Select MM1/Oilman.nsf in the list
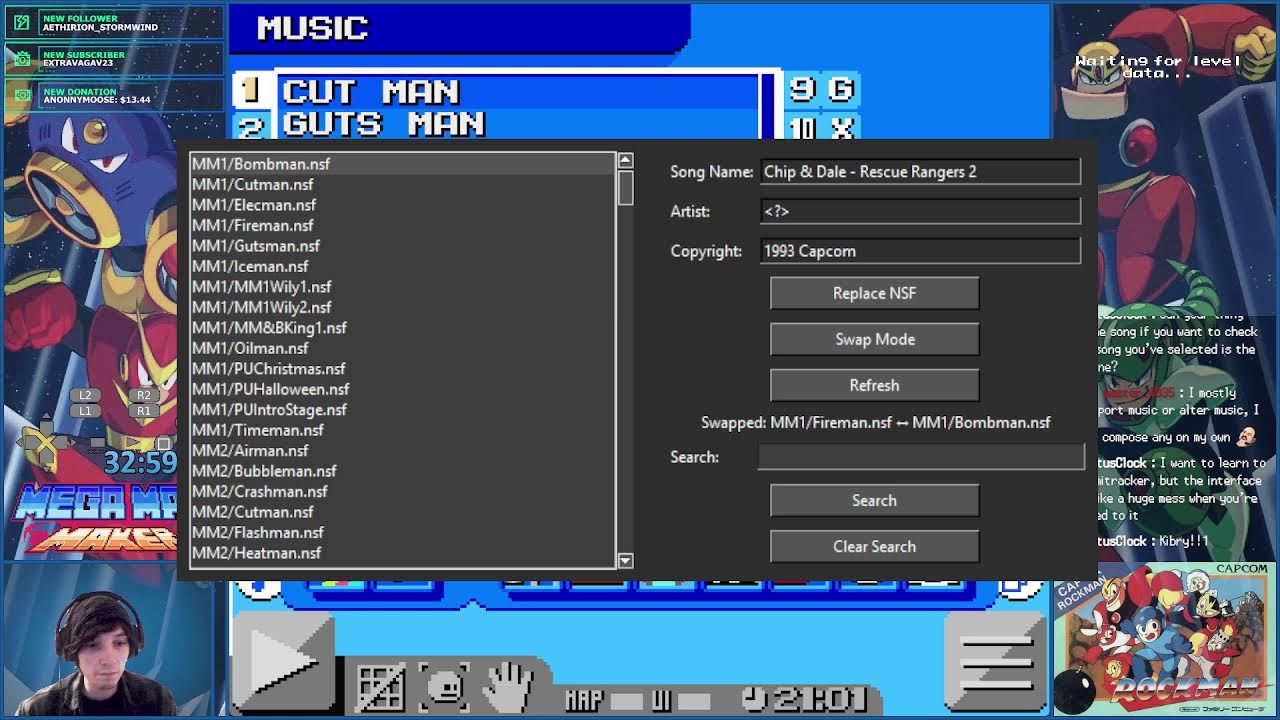Image resolution: width=1280 pixels, height=720 pixels. (x=403, y=348)
